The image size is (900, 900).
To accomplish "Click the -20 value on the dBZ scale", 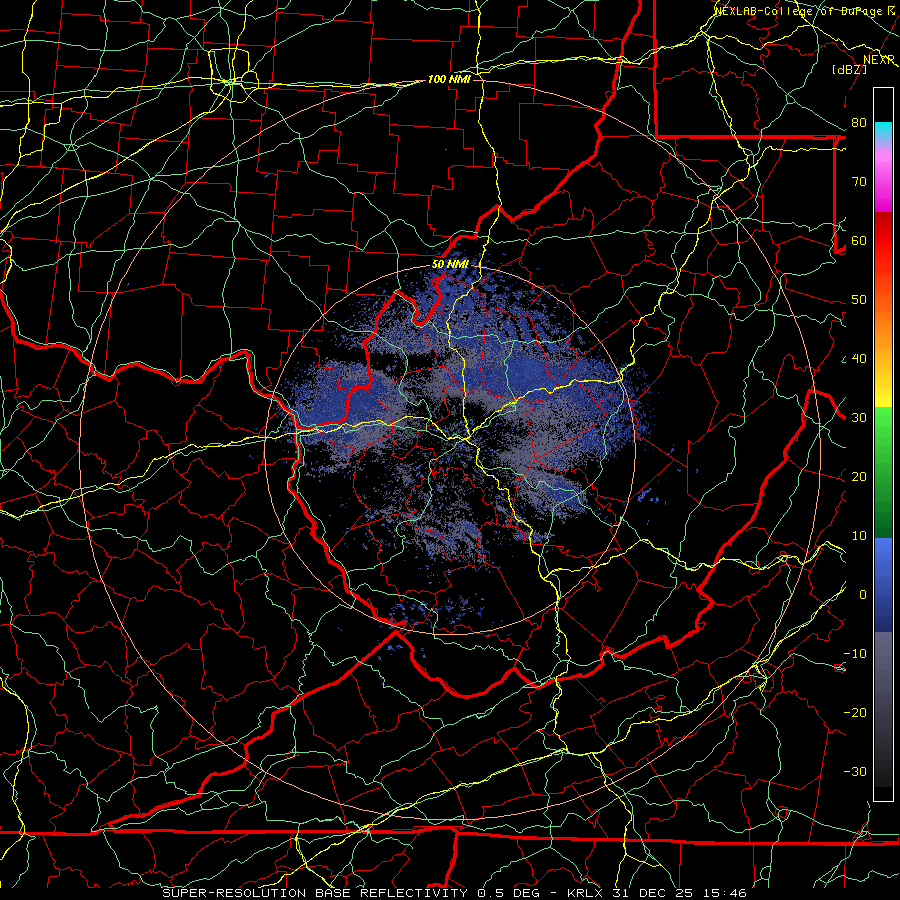I will click(855, 712).
